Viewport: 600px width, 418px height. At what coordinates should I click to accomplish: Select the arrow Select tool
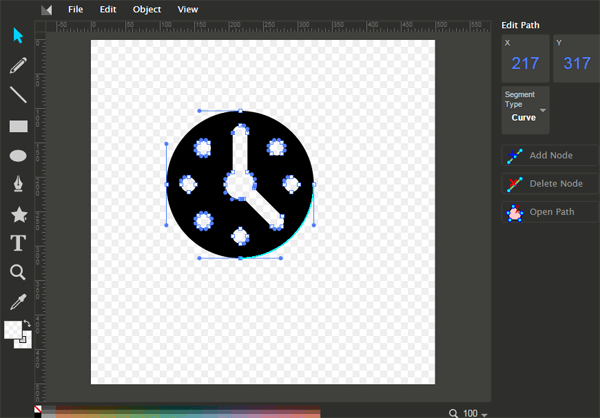tap(18, 36)
